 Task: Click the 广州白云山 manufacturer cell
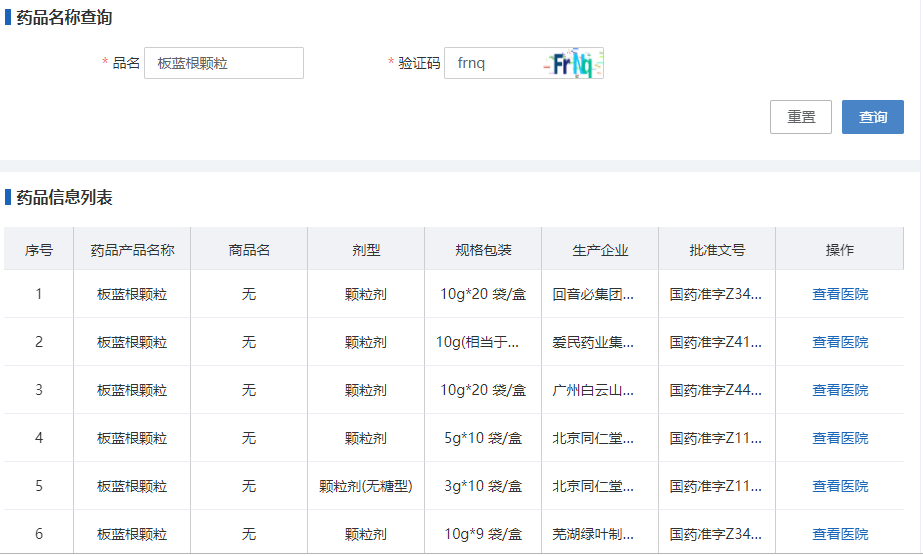[593, 390]
